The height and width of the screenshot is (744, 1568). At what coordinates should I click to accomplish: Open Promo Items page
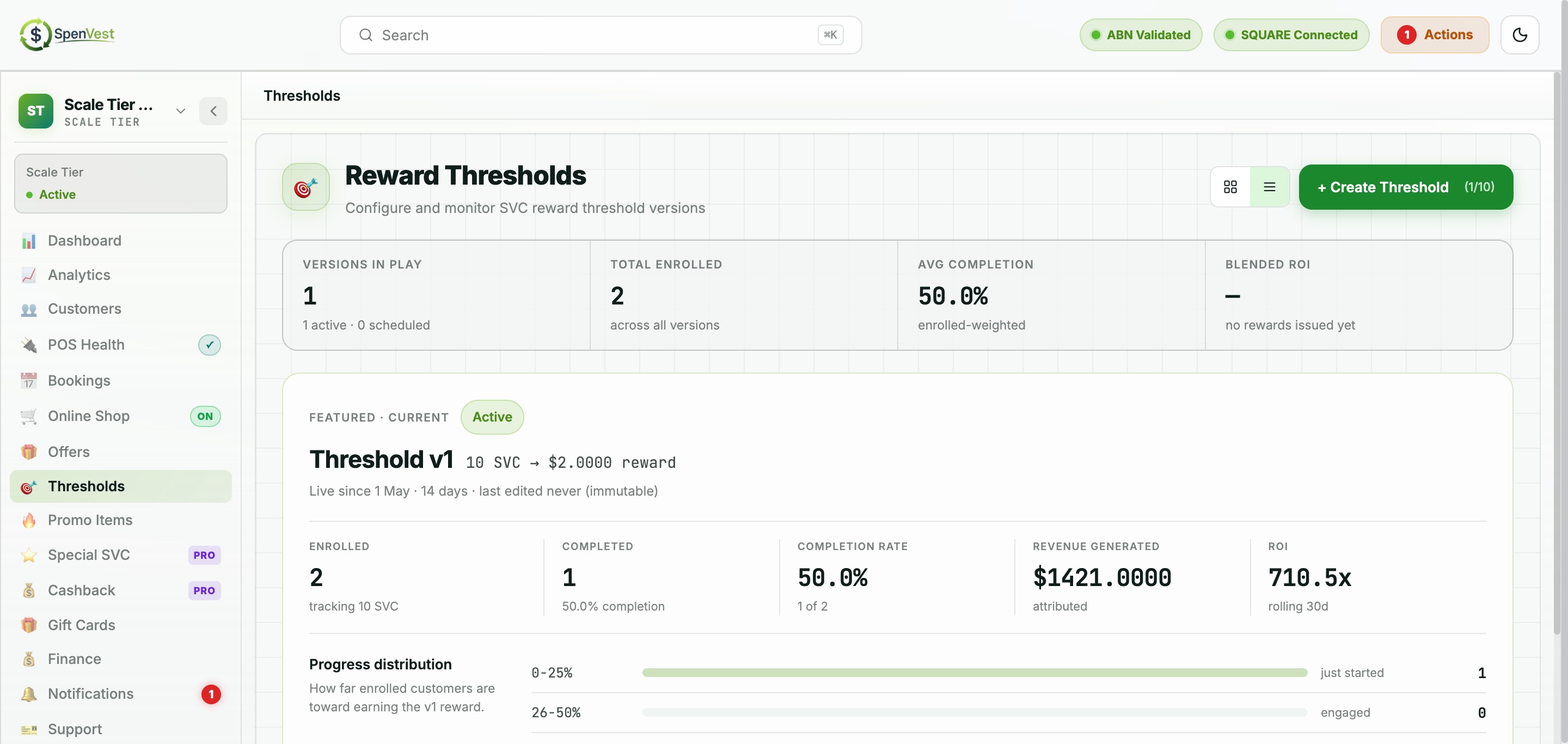pos(120,521)
